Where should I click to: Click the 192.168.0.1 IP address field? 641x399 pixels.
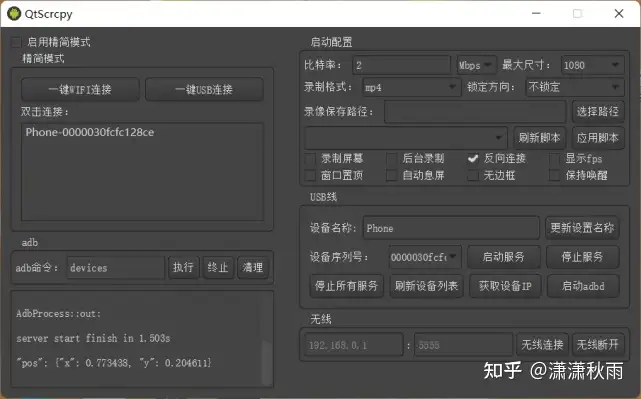pyautogui.click(x=354, y=345)
